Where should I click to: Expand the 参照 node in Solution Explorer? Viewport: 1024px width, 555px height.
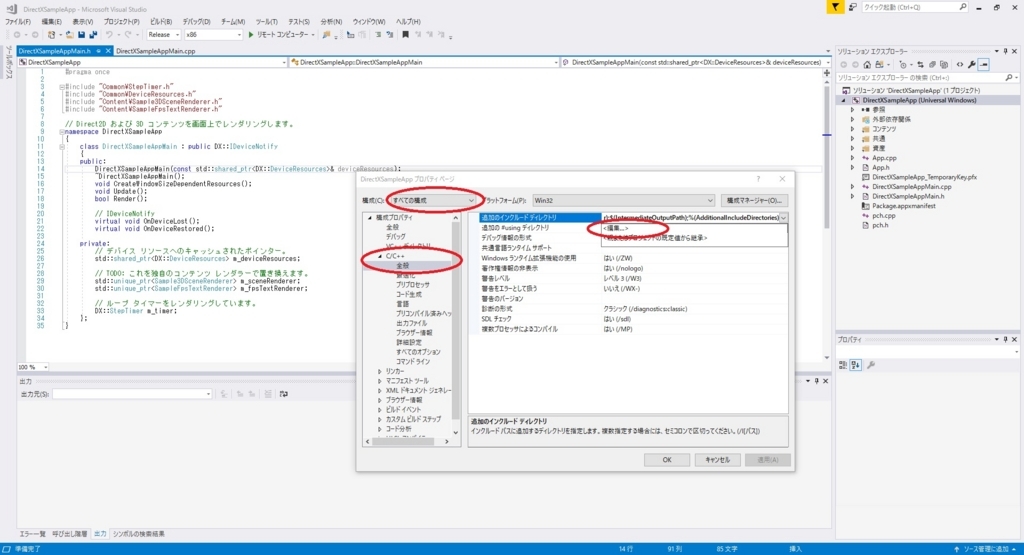pyautogui.click(x=852, y=110)
